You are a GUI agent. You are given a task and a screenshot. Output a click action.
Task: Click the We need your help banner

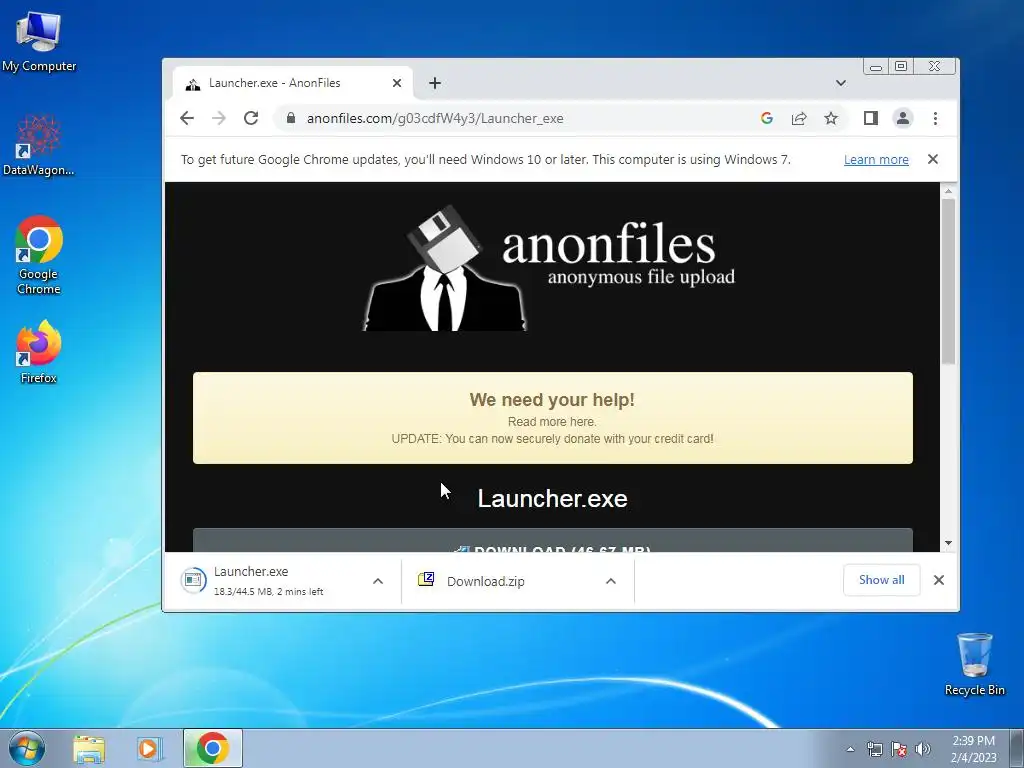click(x=552, y=418)
